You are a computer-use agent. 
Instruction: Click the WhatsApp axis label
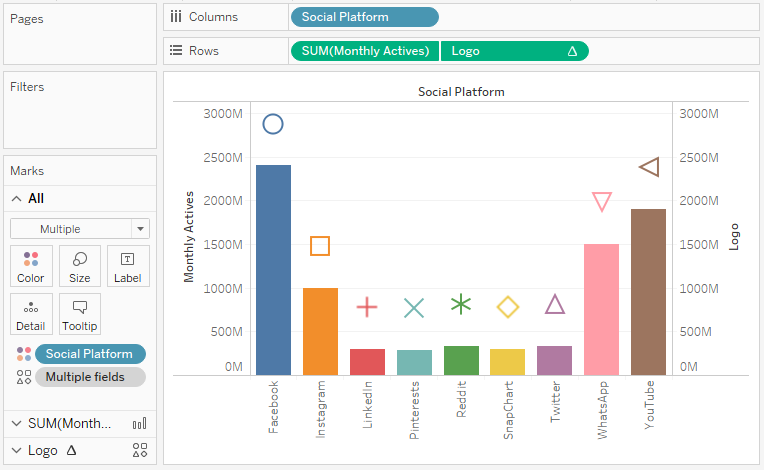pos(602,410)
